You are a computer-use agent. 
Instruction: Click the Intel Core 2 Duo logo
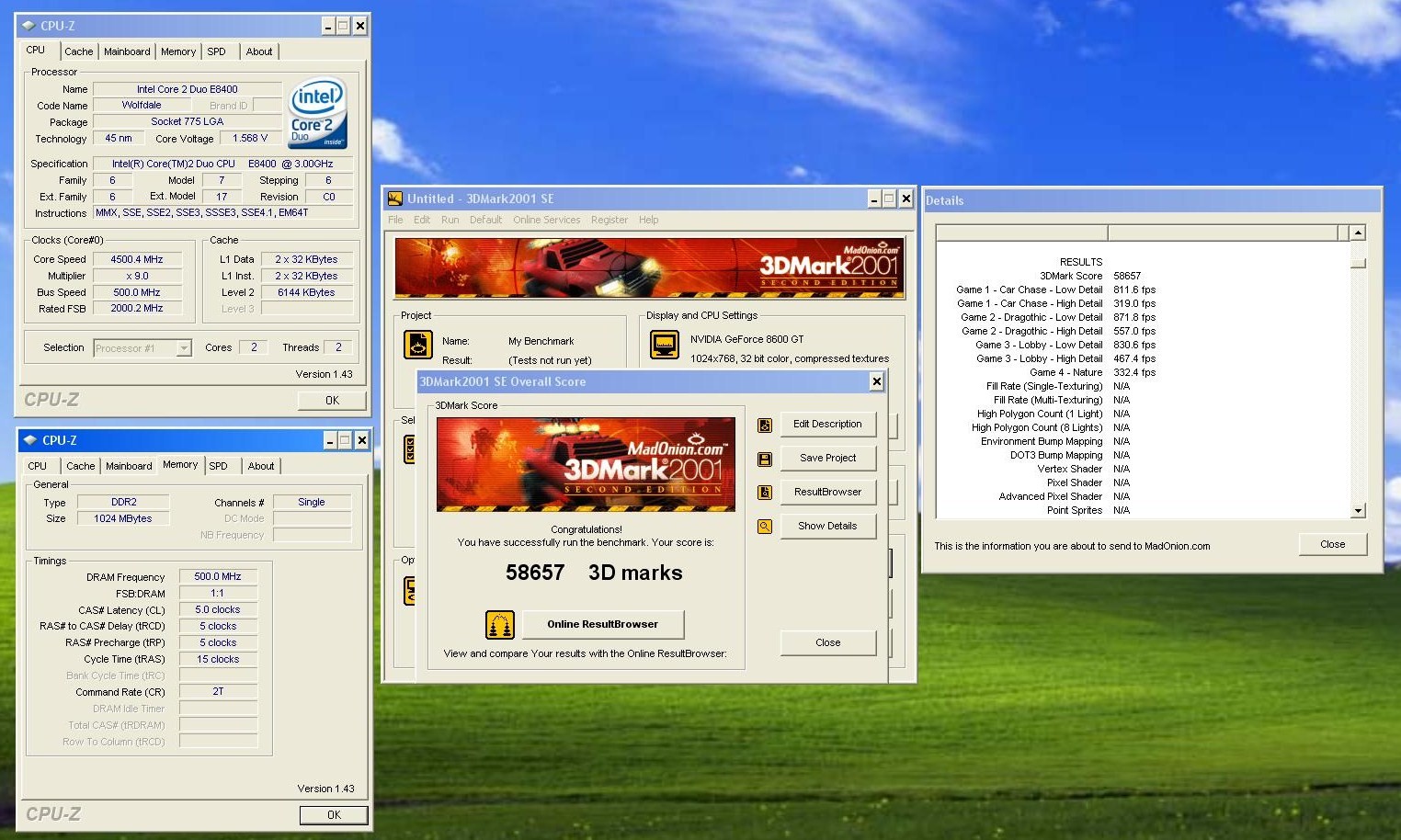(317, 113)
